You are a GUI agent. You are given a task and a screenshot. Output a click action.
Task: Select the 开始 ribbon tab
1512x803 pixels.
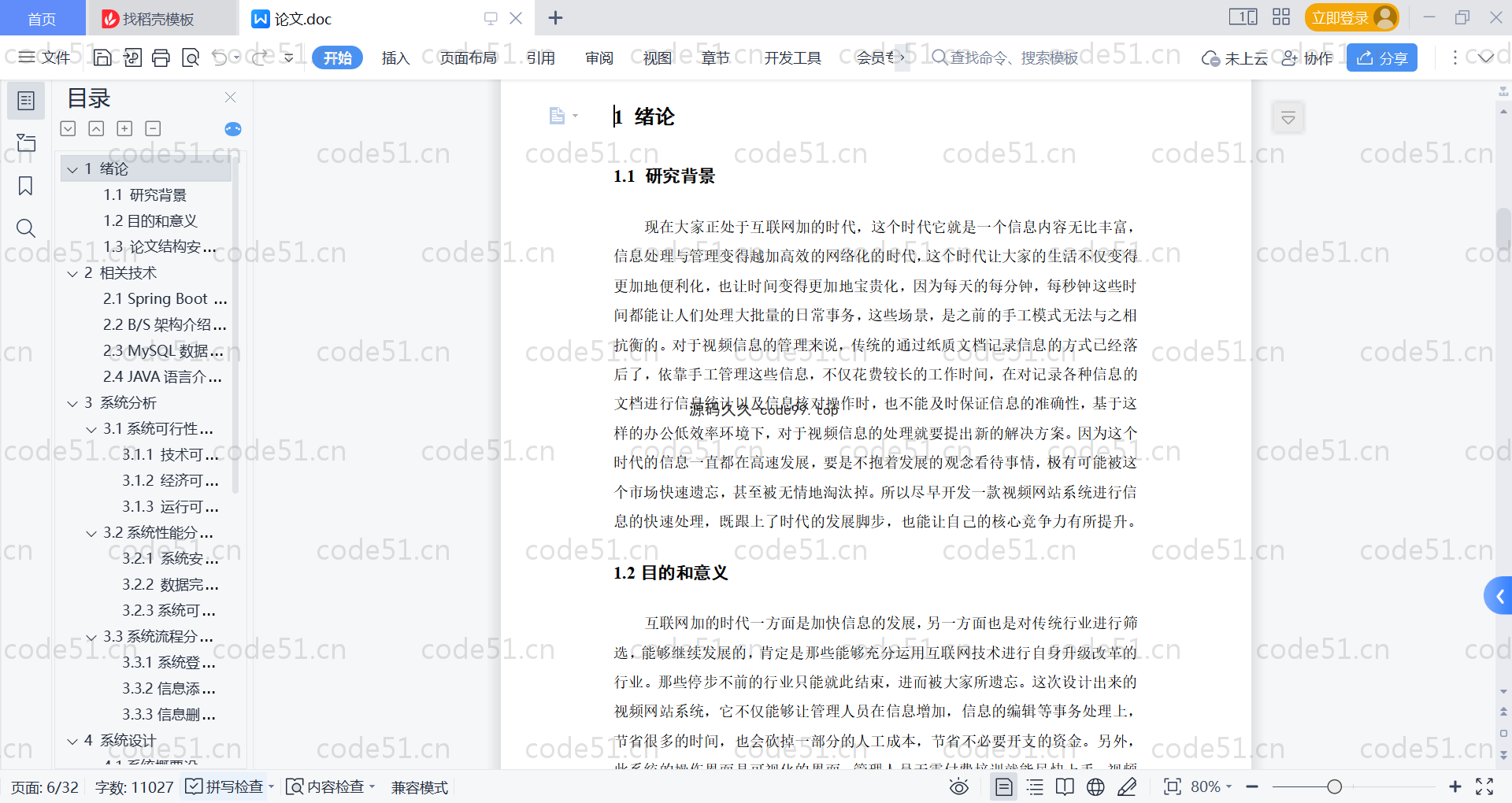click(338, 57)
